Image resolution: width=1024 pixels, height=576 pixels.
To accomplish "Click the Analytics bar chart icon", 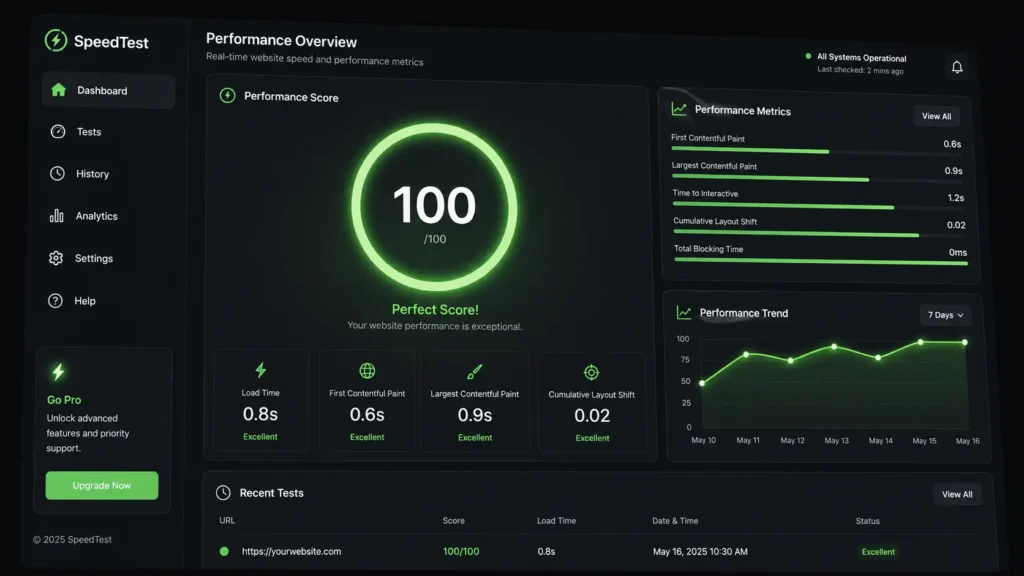I will tap(56, 216).
